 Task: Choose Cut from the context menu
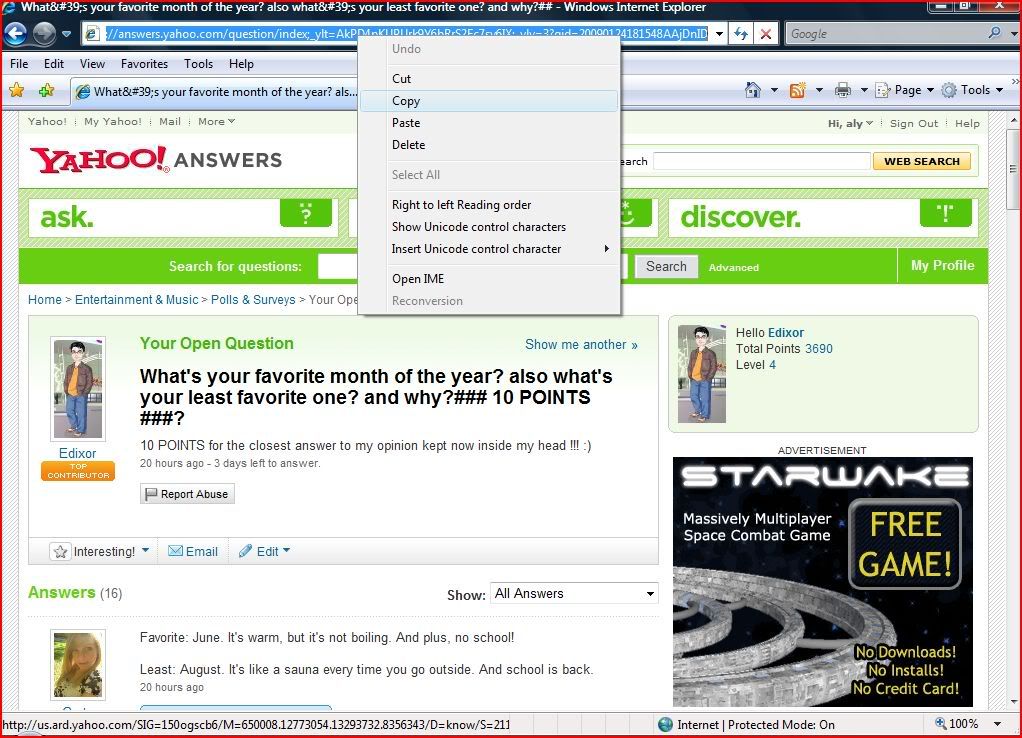point(489,78)
